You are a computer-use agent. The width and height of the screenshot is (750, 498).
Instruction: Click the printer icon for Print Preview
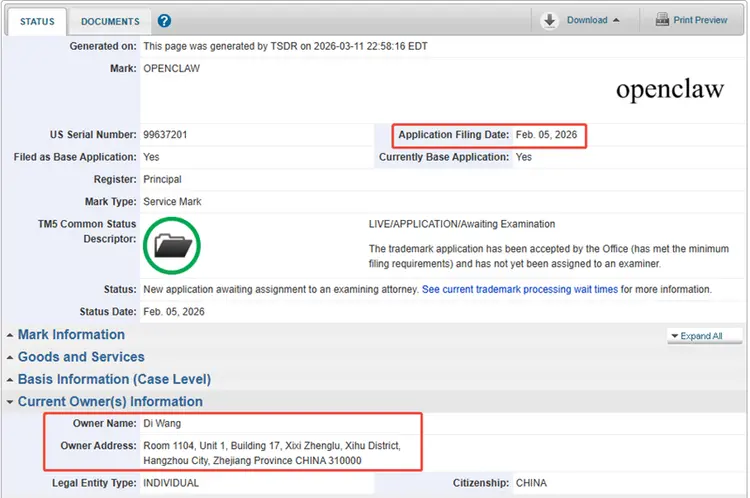pyautogui.click(x=663, y=20)
